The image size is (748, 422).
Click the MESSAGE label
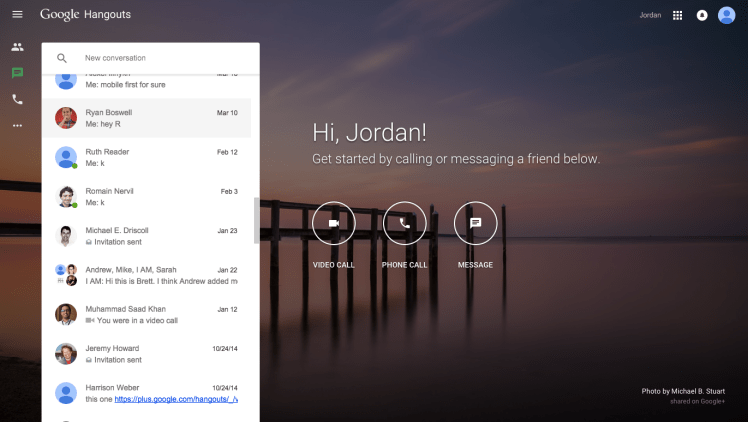tap(475, 265)
